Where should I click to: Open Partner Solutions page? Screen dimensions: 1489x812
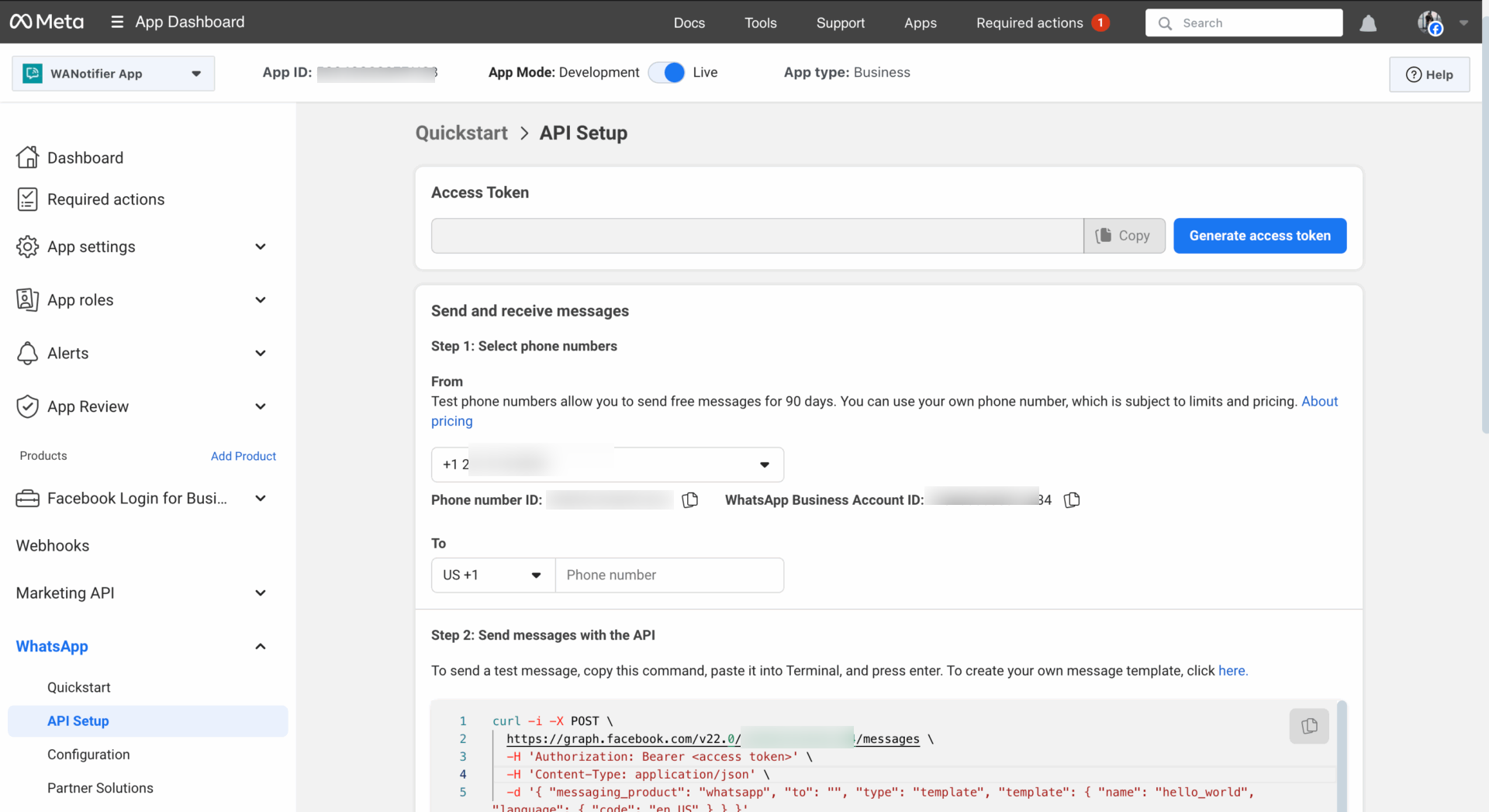click(x=100, y=788)
